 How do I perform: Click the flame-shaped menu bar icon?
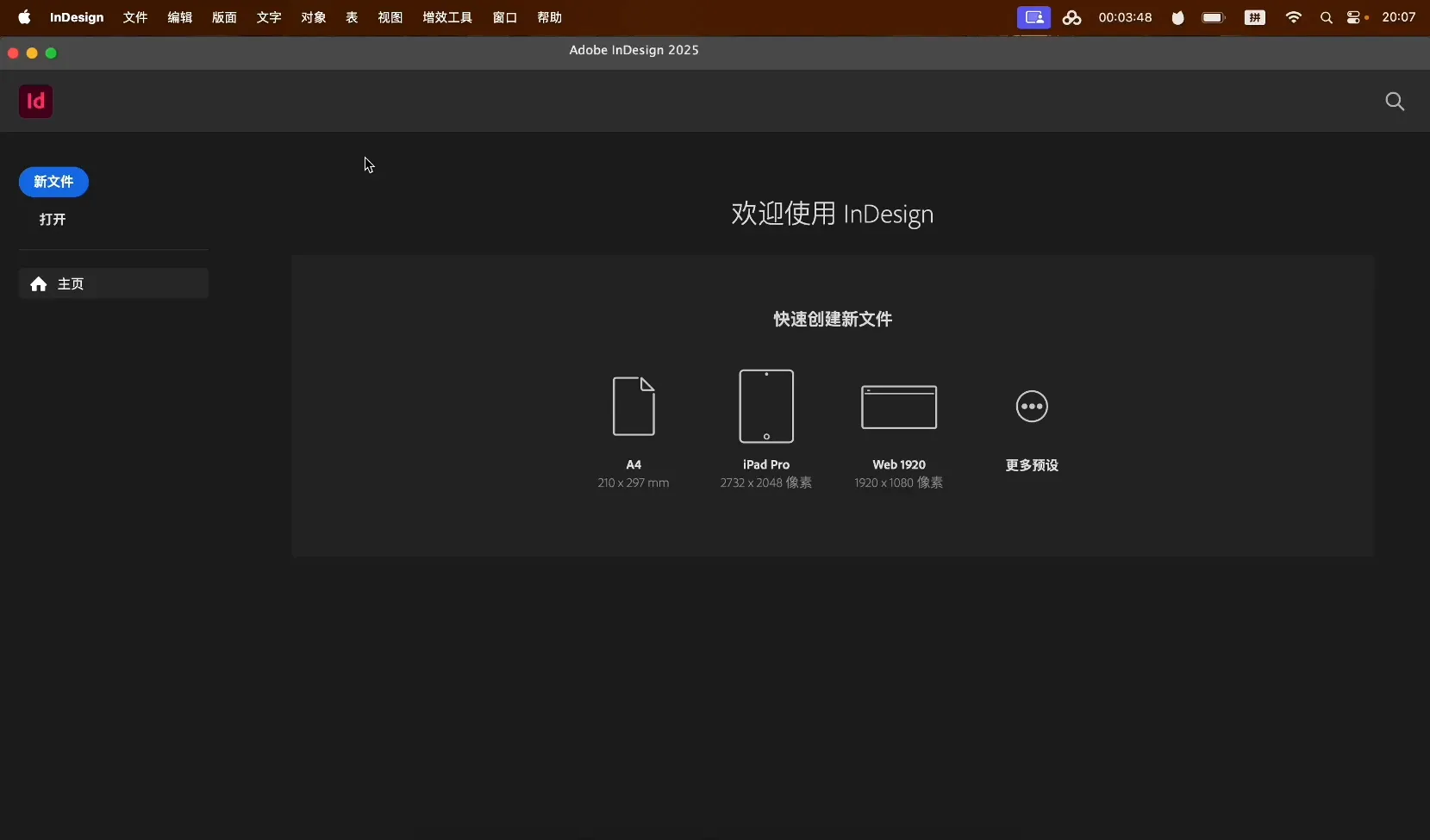click(1177, 17)
